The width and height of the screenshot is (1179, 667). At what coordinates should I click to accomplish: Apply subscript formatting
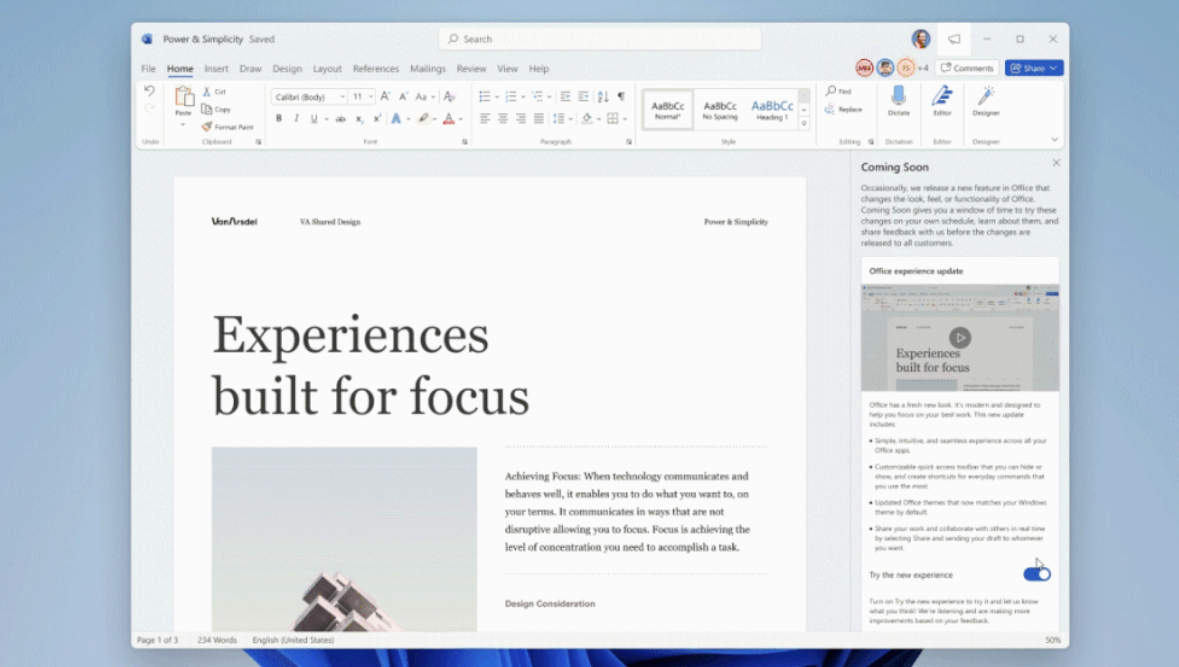359,119
